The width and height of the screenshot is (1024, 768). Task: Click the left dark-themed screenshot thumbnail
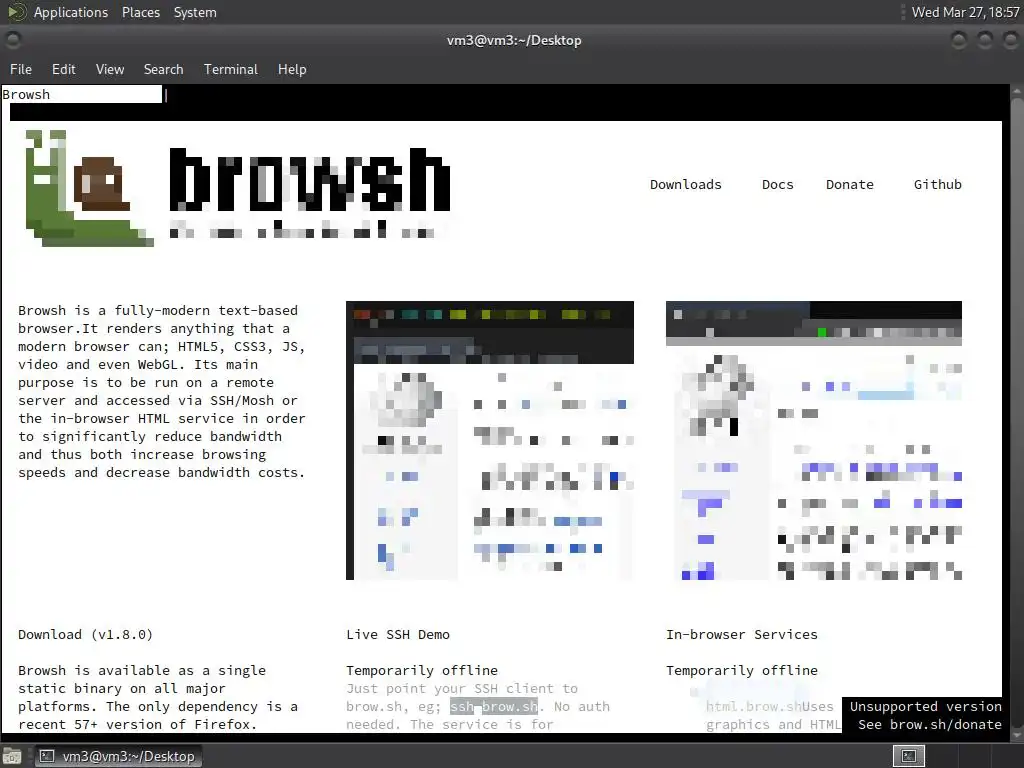[490, 440]
